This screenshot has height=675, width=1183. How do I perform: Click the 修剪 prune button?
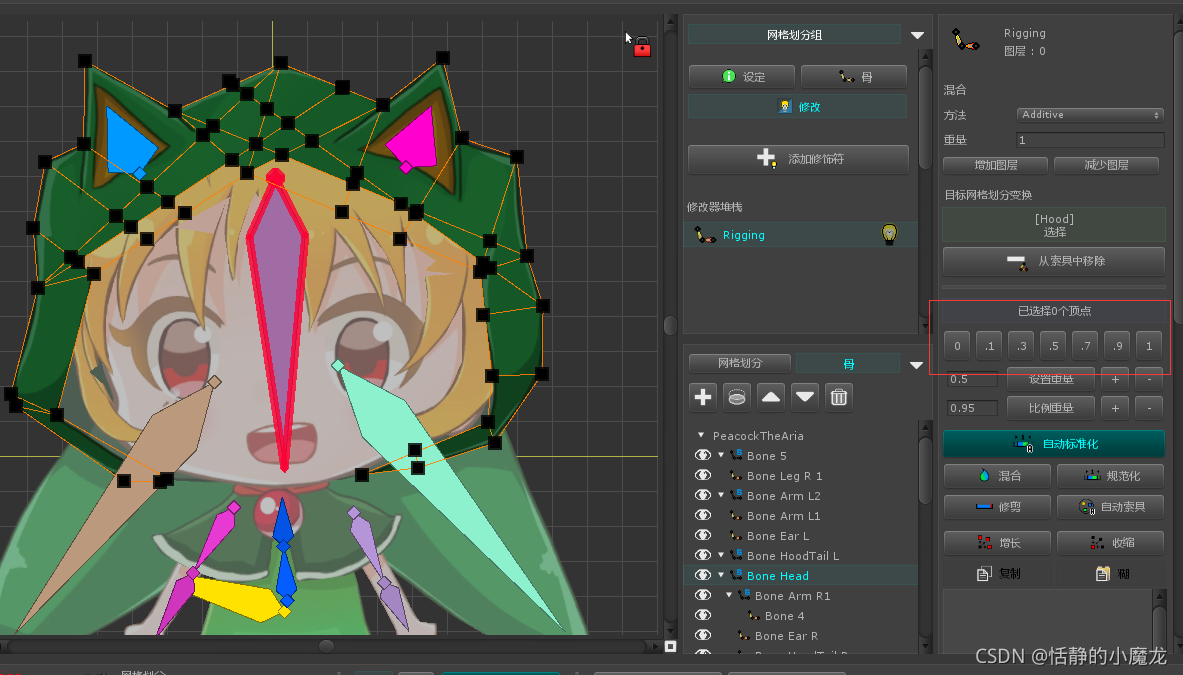(x=997, y=507)
